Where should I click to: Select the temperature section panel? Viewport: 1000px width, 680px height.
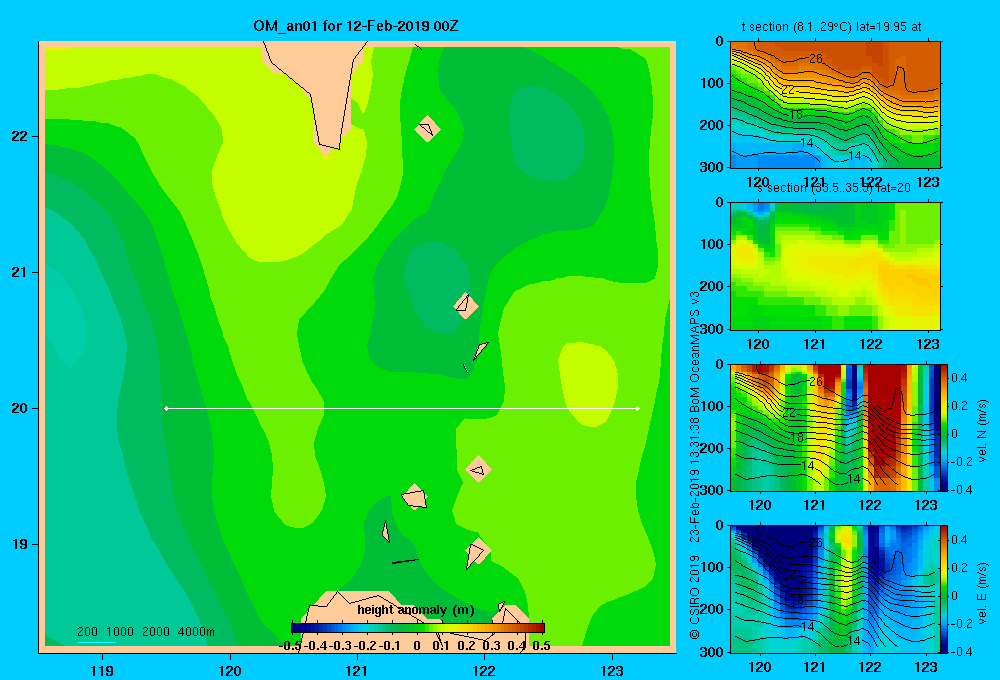click(835, 105)
